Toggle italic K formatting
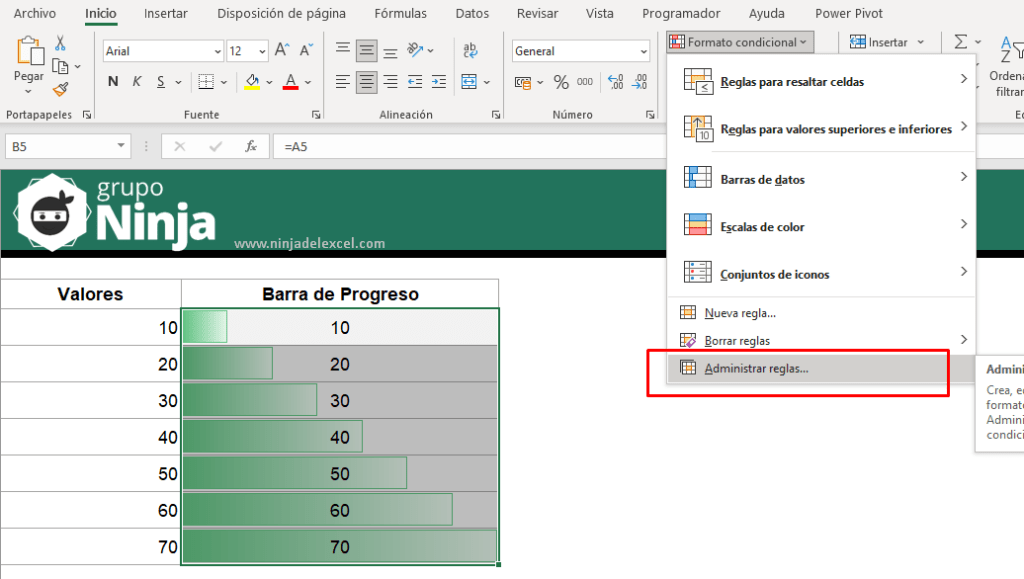Viewport: 1024px width, 579px height. tap(136, 82)
